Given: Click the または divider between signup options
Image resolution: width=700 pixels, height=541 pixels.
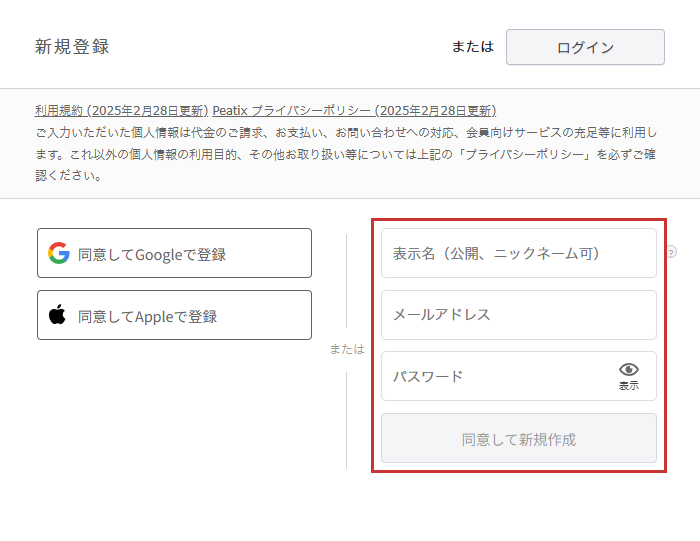Looking at the screenshot, I should (x=347, y=350).
